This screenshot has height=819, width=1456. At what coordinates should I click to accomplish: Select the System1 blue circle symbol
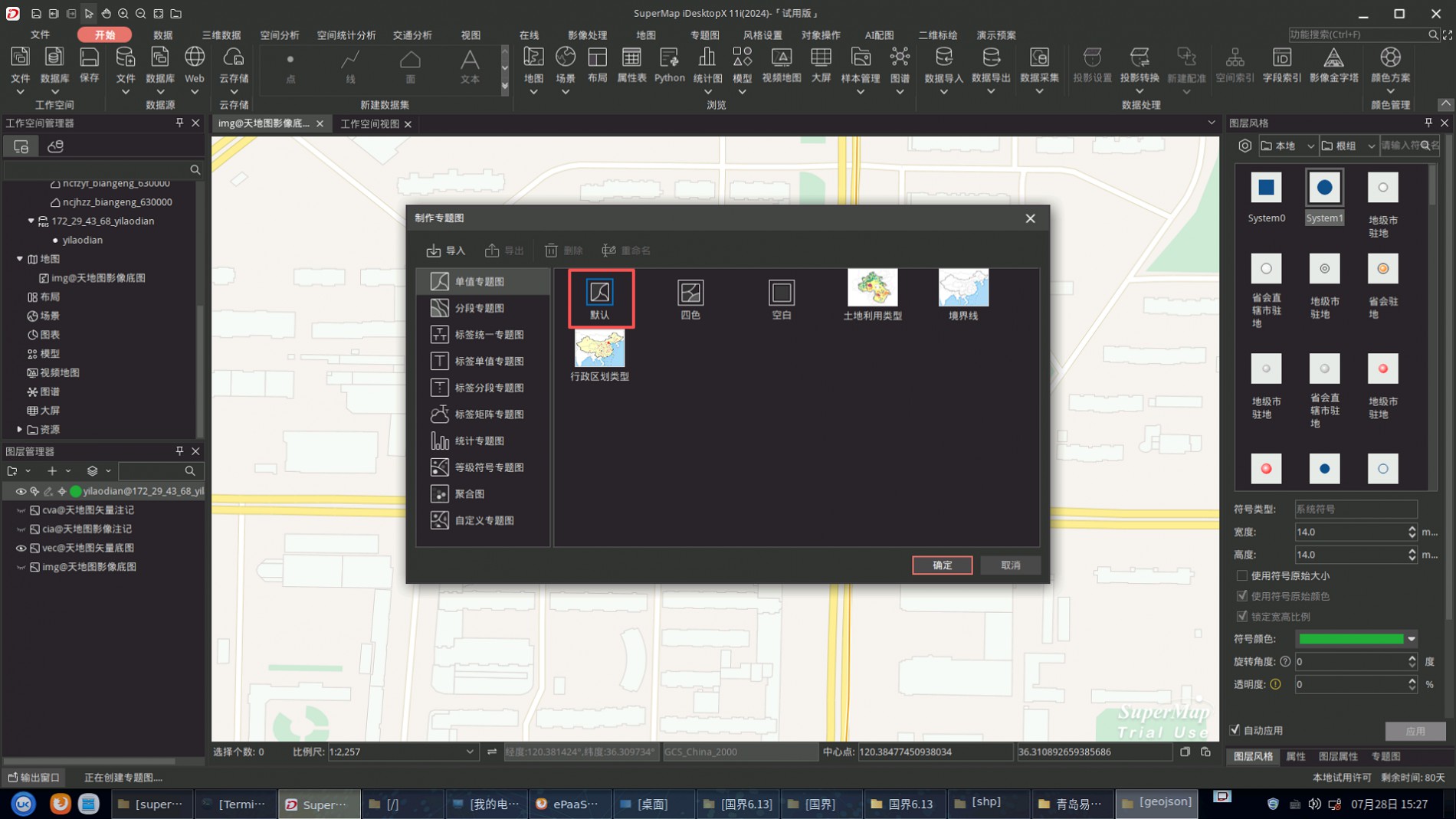click(x=1324, y=188)
